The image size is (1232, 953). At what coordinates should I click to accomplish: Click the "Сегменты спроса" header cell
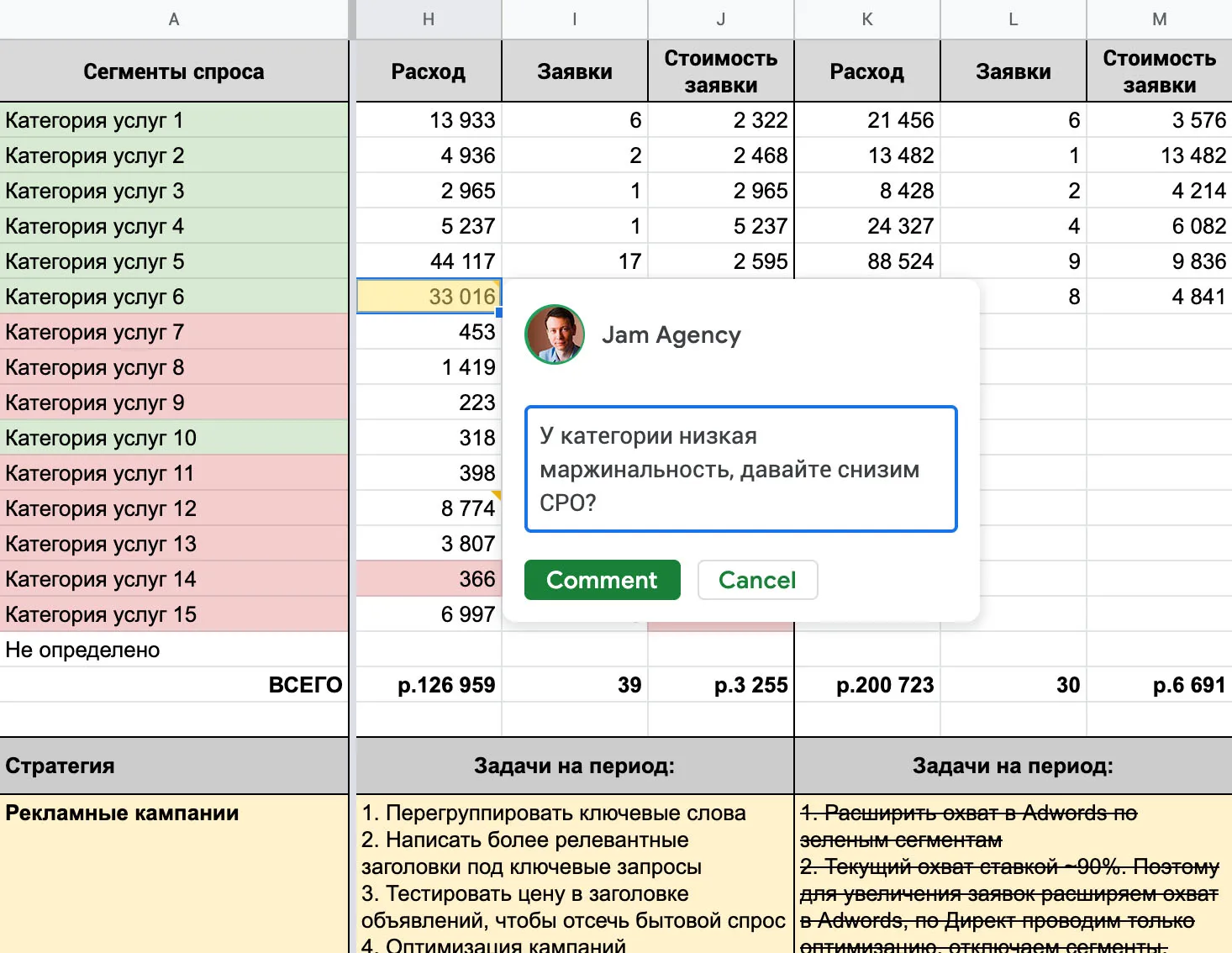(174, 71)
